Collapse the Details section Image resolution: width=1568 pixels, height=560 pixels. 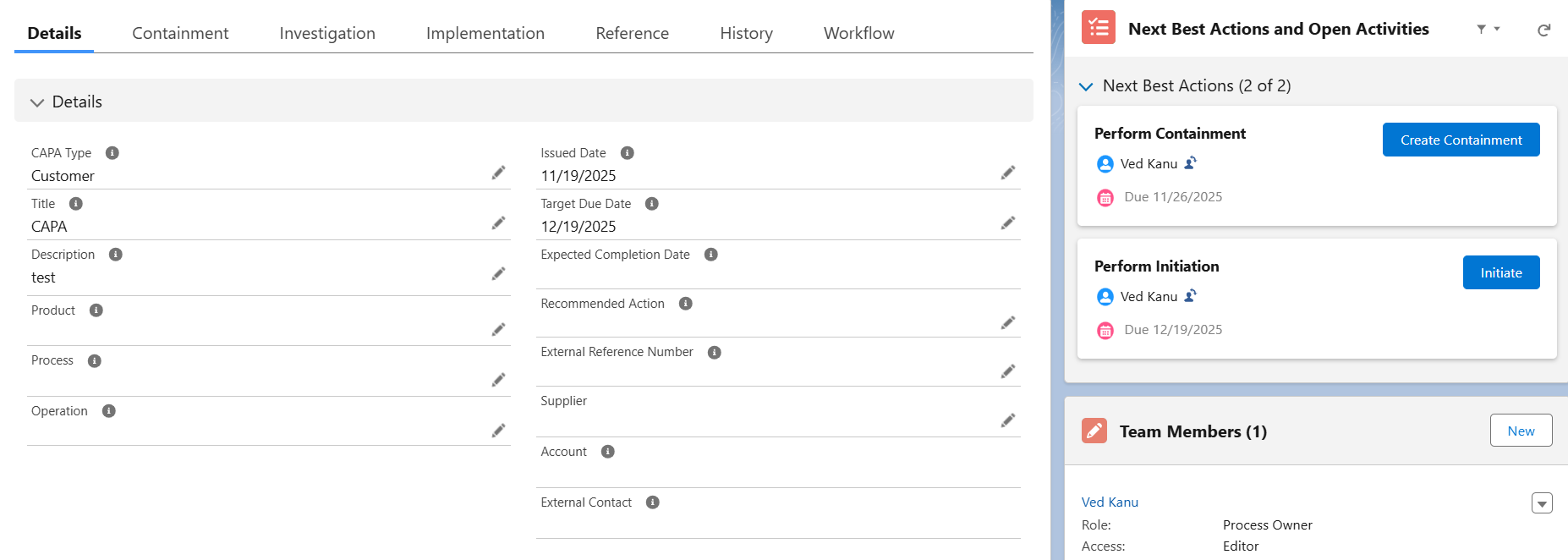click(x=37, y=102)
